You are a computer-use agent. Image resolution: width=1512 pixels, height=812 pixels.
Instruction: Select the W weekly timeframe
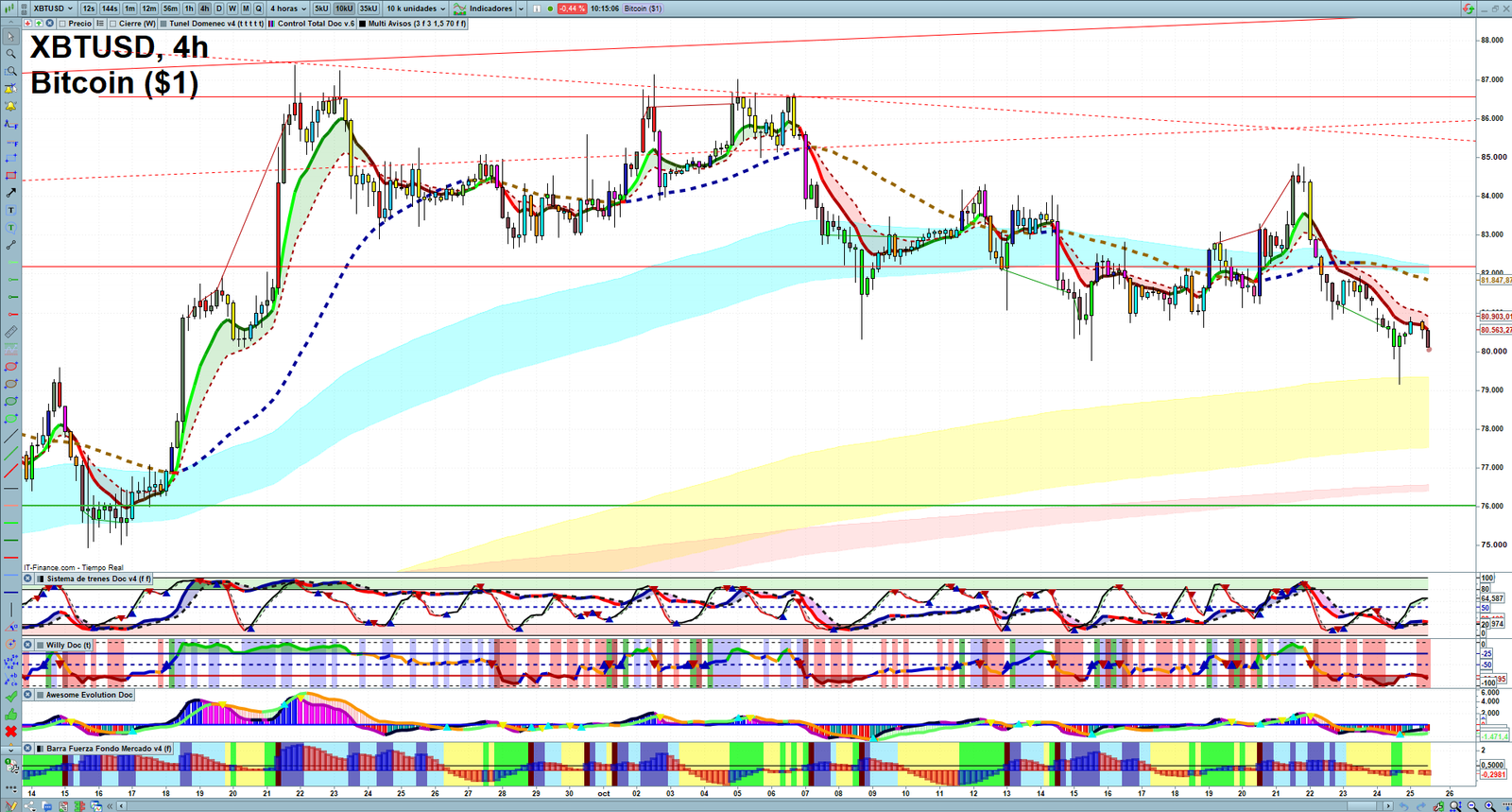point(232,9)
